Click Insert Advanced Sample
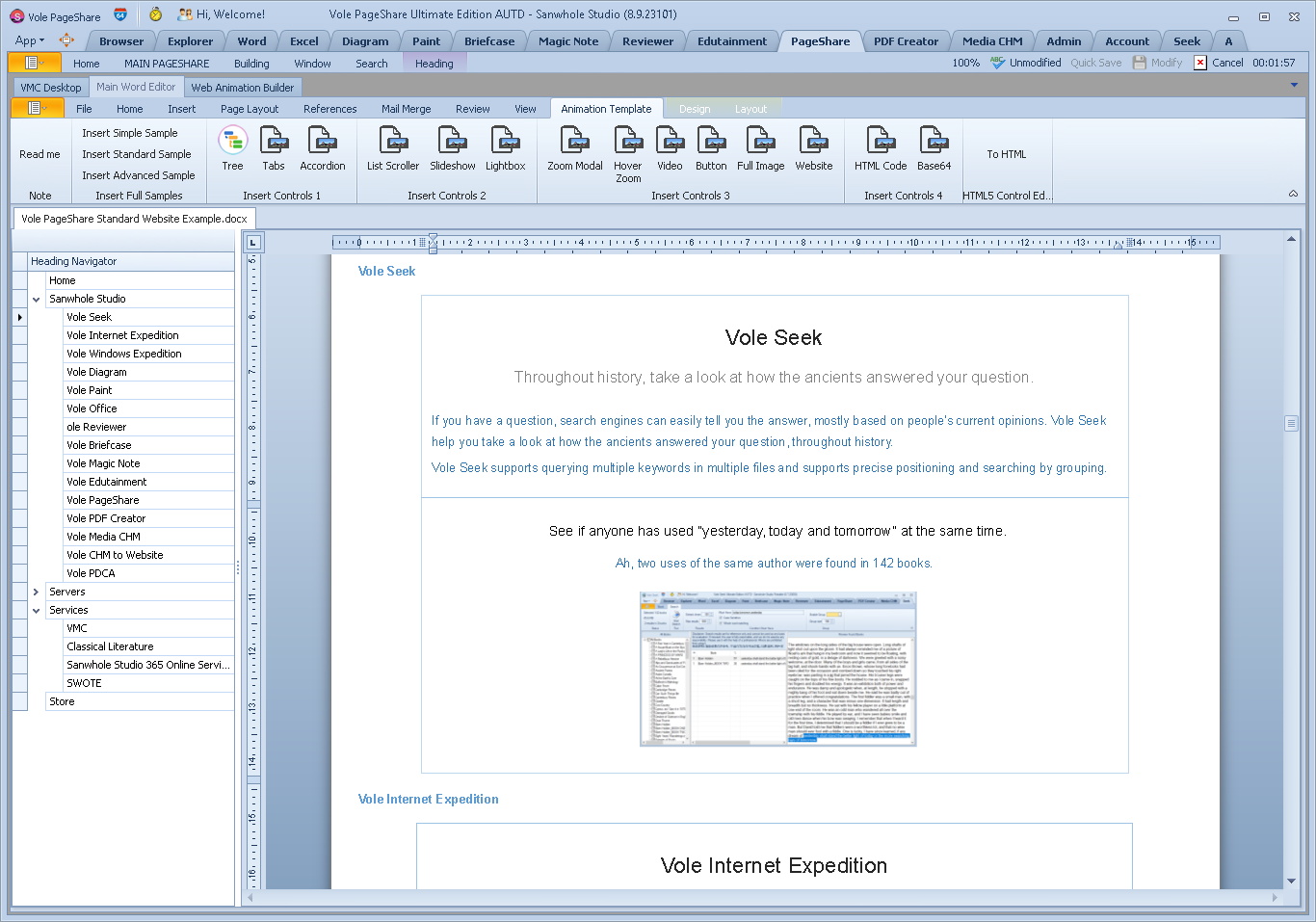 click(x=139, y=175)
